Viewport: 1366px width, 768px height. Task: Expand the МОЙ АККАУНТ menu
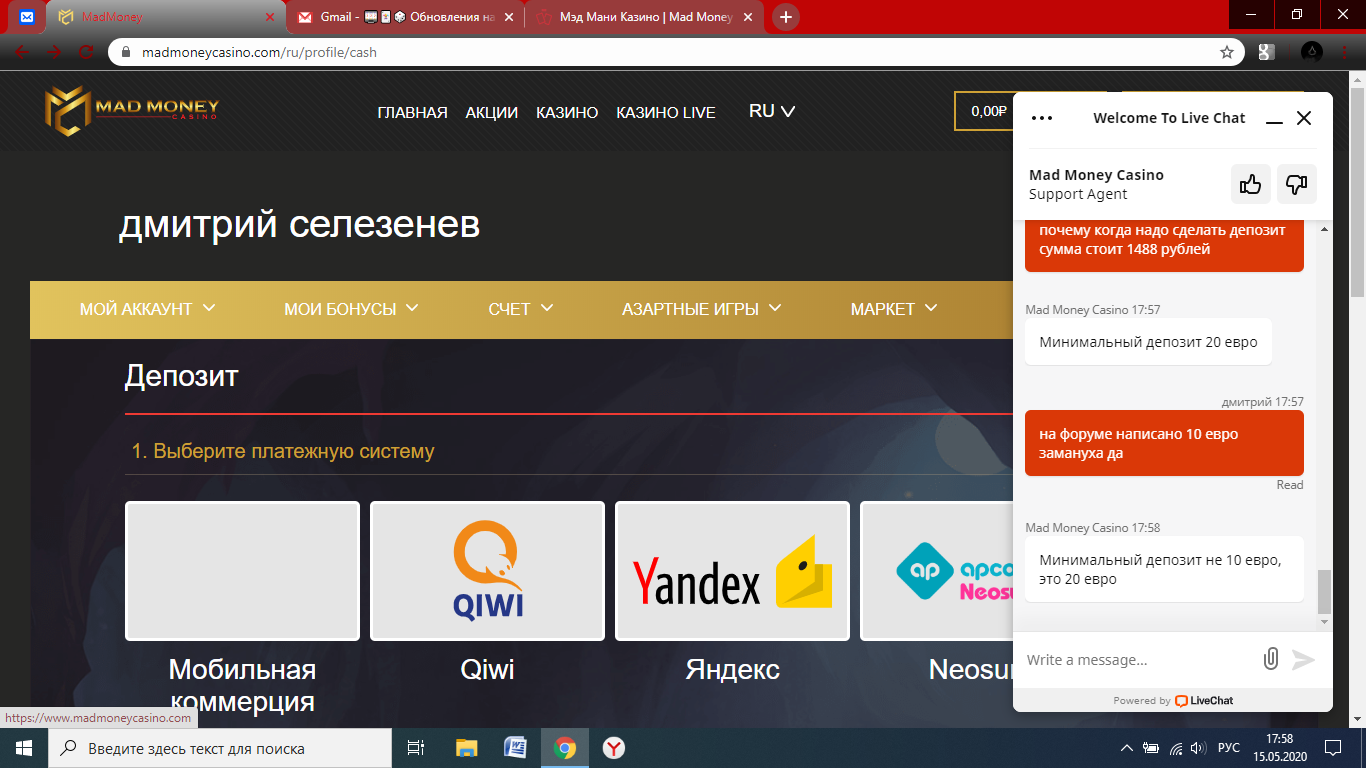point(148,309)
